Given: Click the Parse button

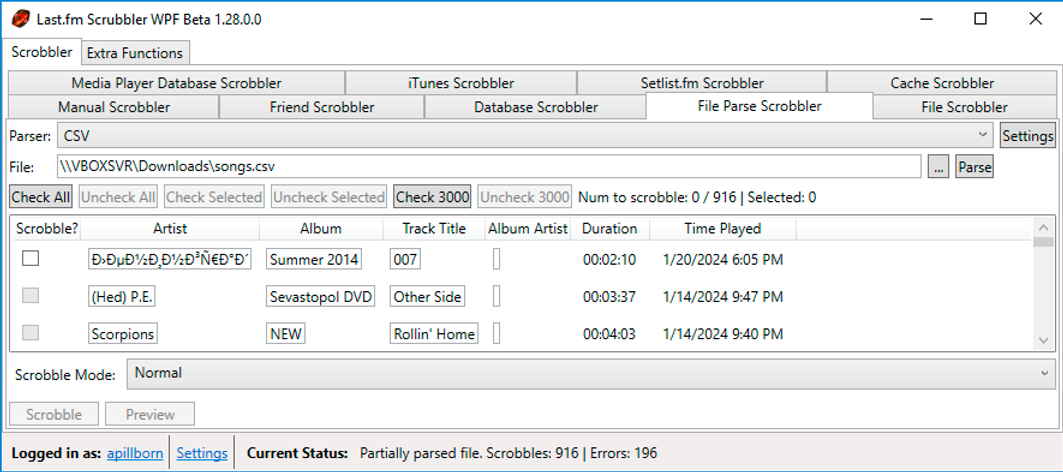Looking at the screenshot, I should [975, 167].
